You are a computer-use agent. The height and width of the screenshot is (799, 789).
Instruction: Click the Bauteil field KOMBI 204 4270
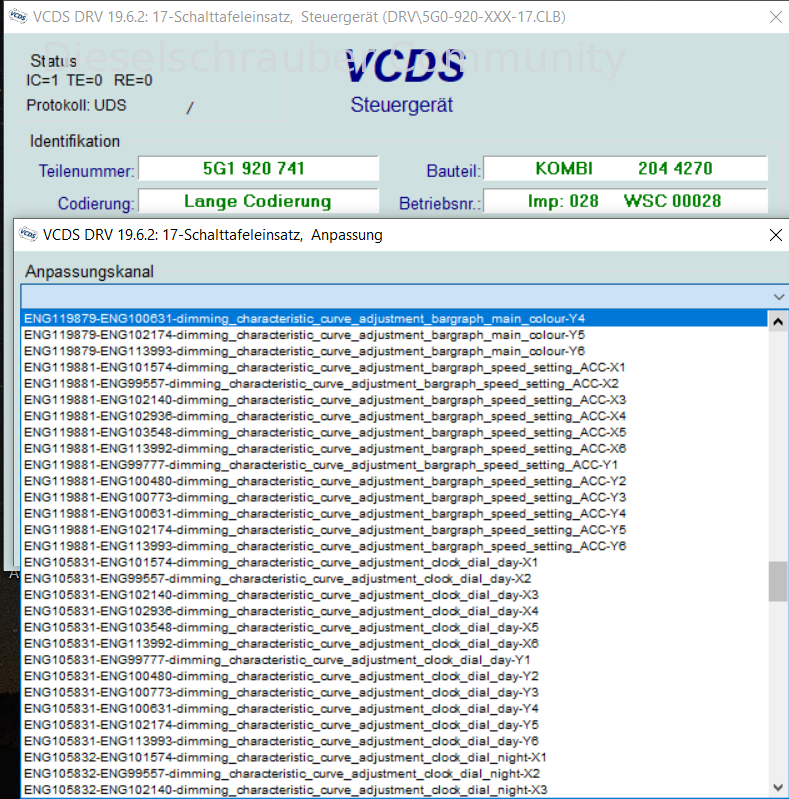point(625,169)
